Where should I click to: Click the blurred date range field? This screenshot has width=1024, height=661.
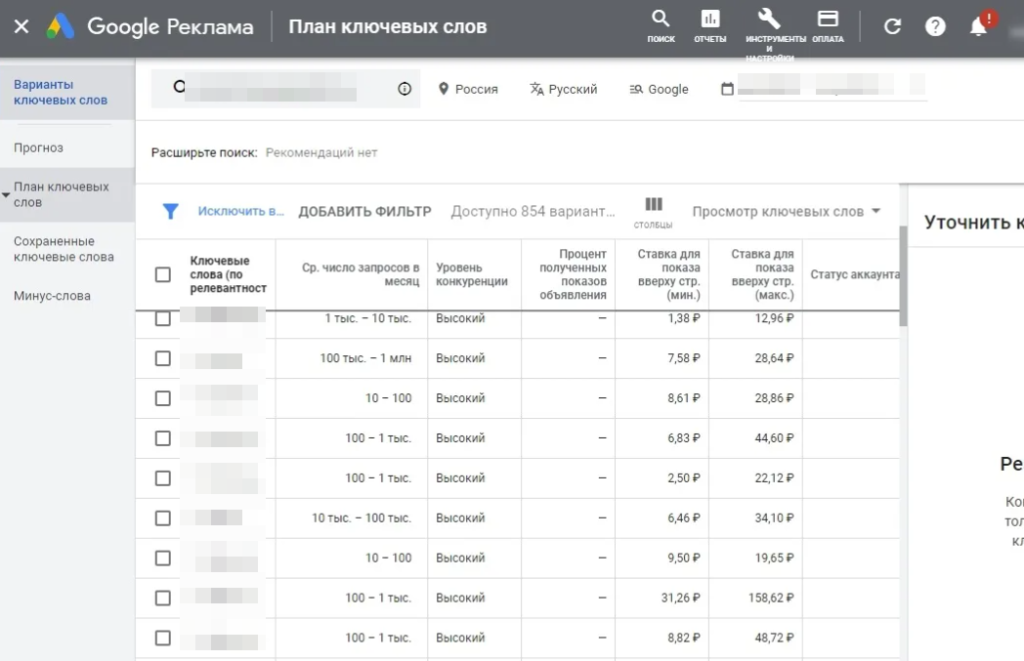[831, 86]
